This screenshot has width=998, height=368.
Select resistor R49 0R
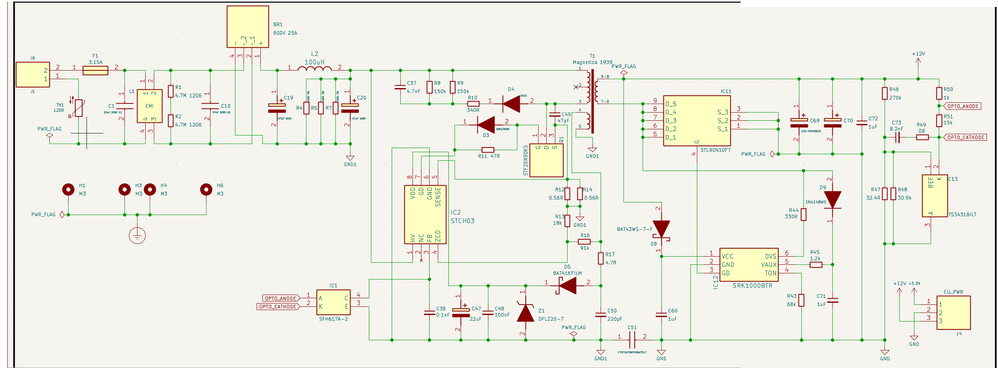(x=922, y=137)
